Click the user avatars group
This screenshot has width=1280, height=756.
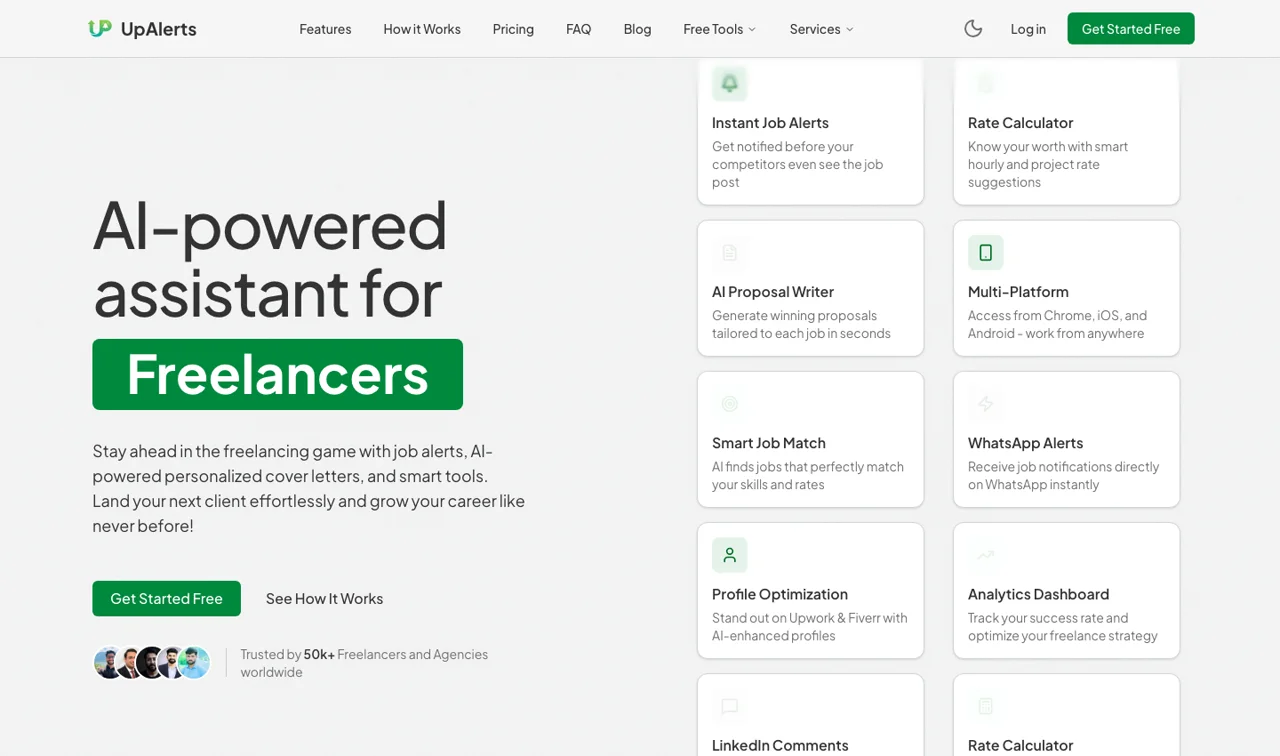[152, 663]
